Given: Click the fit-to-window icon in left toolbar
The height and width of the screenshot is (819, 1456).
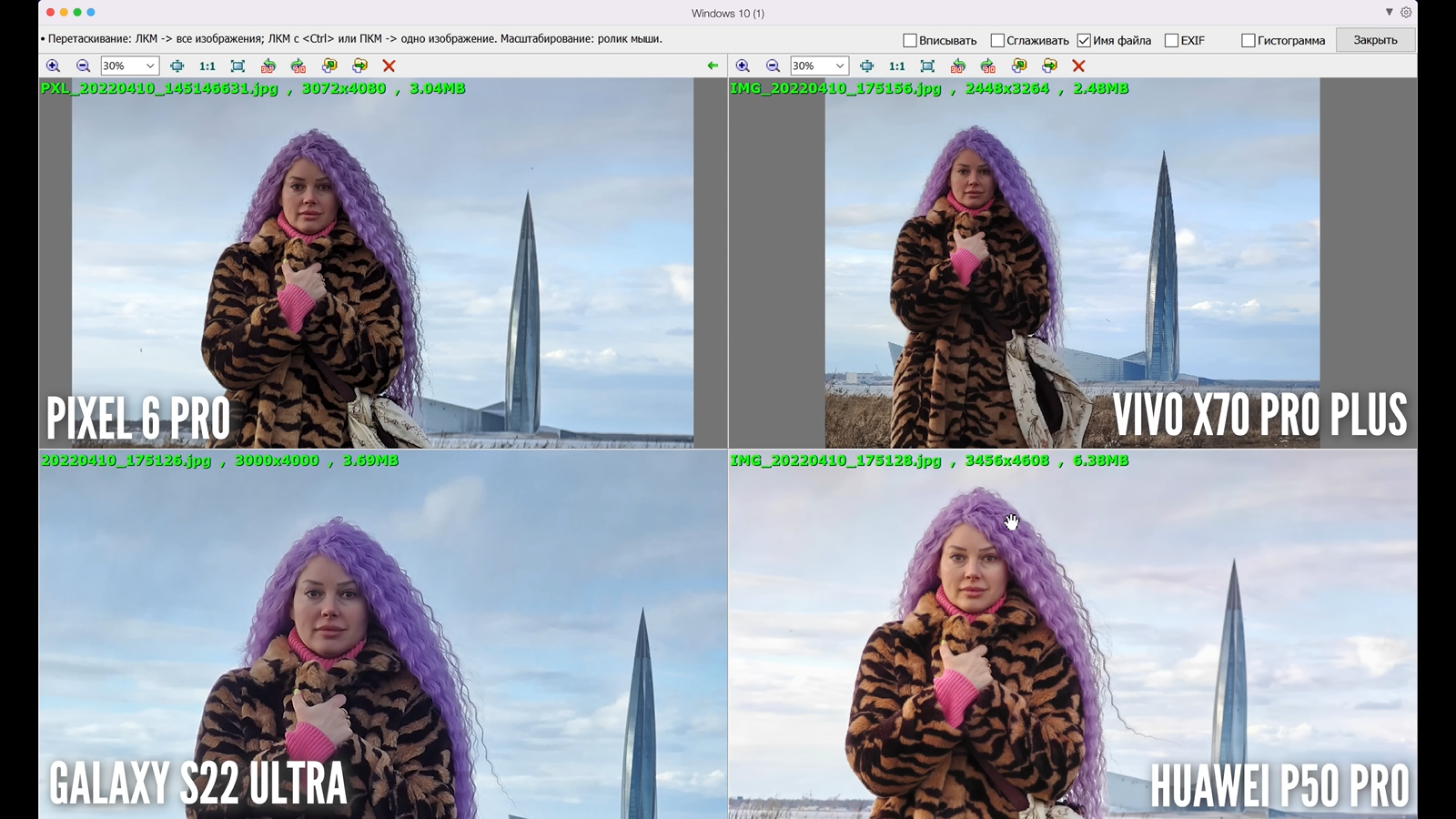Looking at the screenshot, I should [177, 66].
